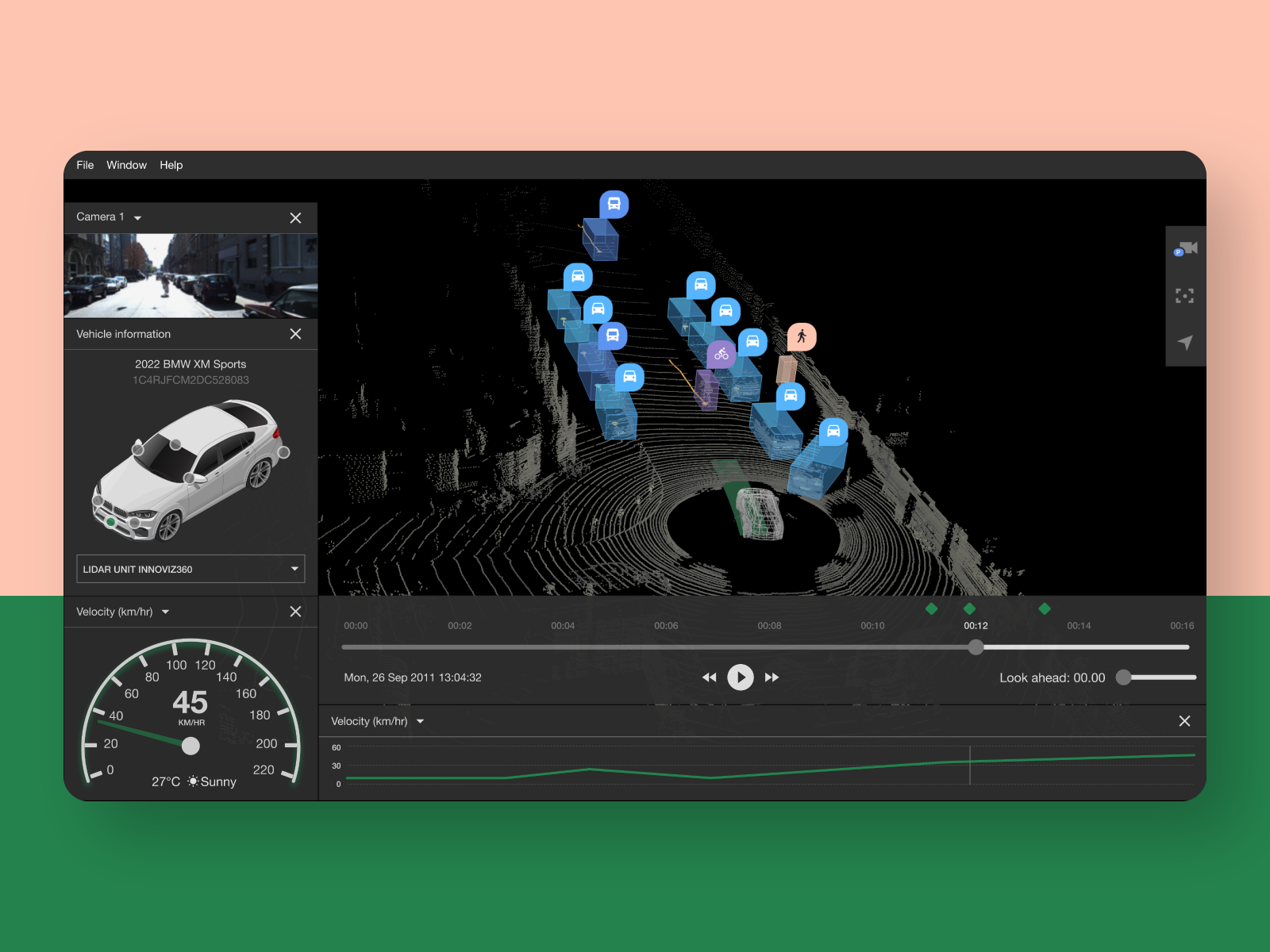This screenshot has height=952, width=1270.
Task: Click the fullscreen focus icon on right toolbar
Action: [1185, 296]
